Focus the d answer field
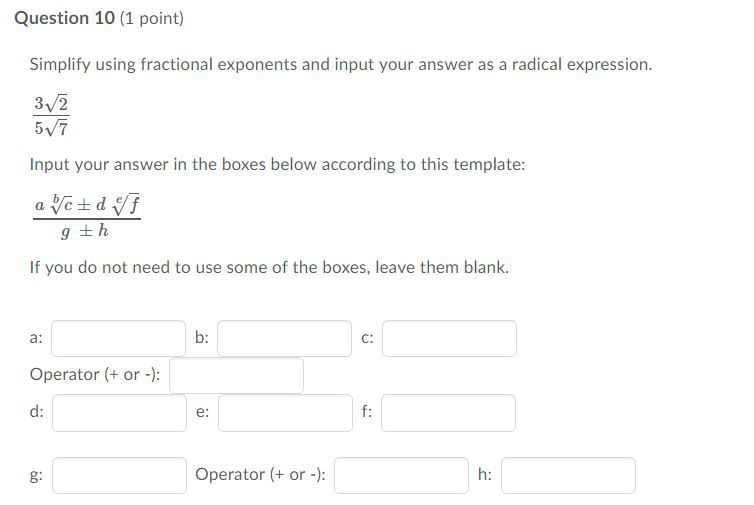754x505 pixels. 119,413
